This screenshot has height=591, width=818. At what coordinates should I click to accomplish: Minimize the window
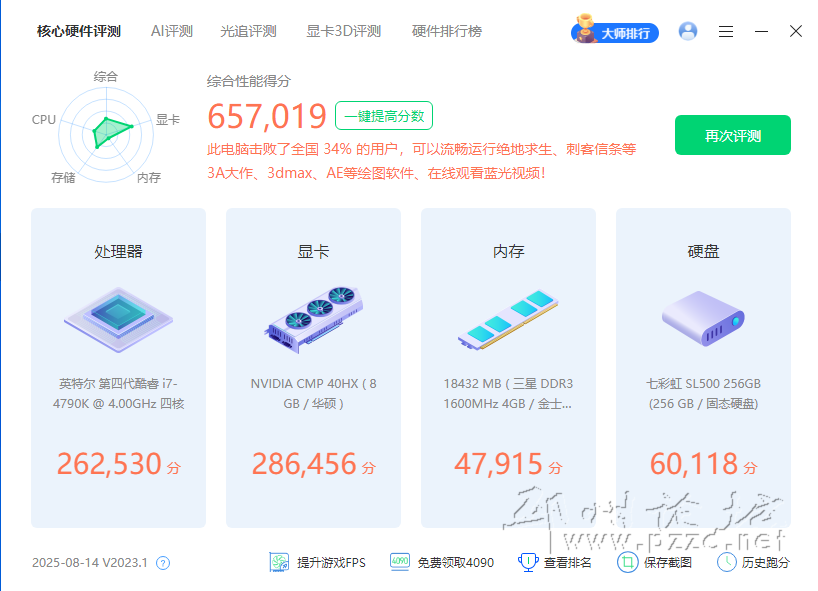click(x=761, y=32)
